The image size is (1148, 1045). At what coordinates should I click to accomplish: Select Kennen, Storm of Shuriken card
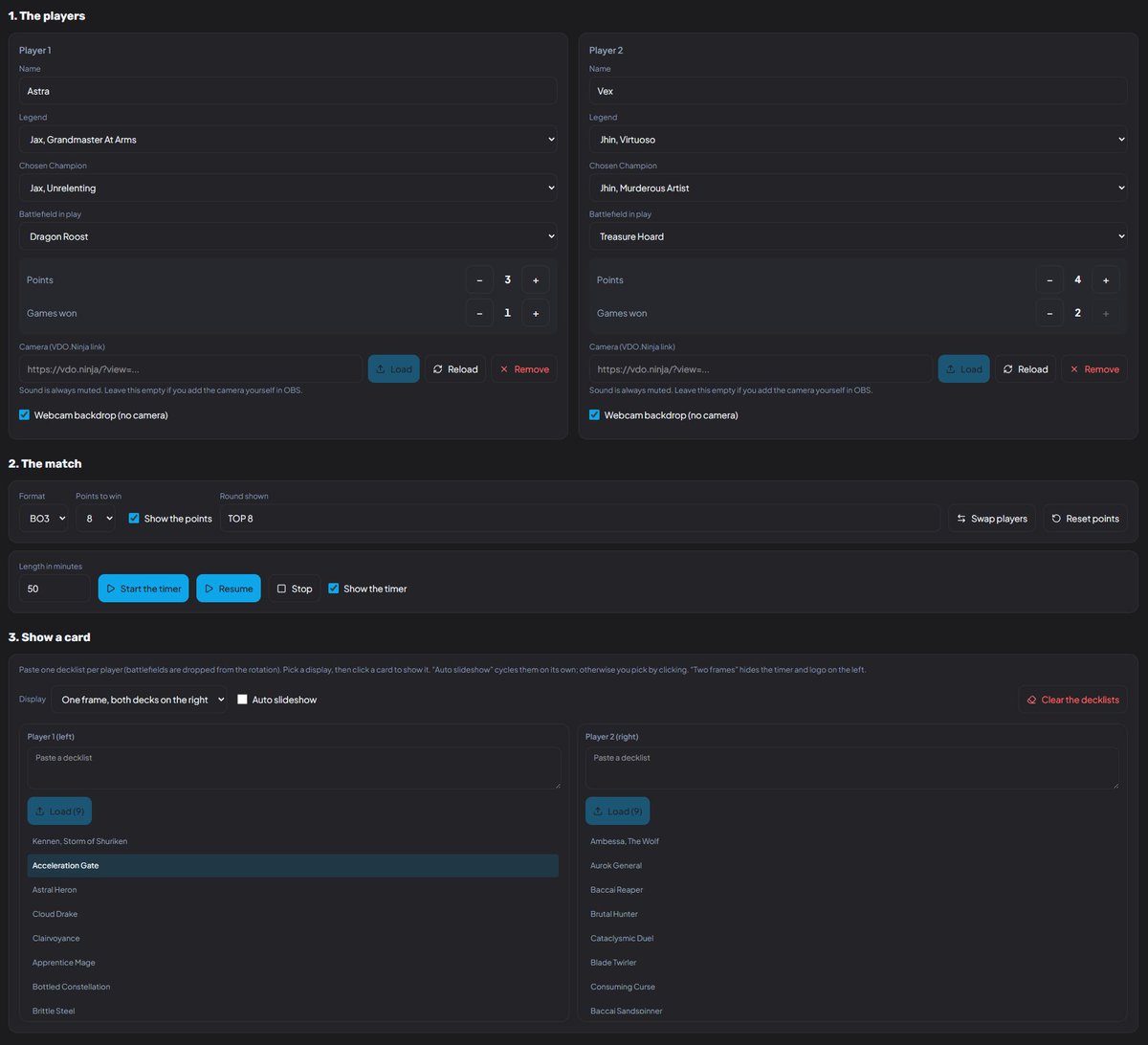293,841
